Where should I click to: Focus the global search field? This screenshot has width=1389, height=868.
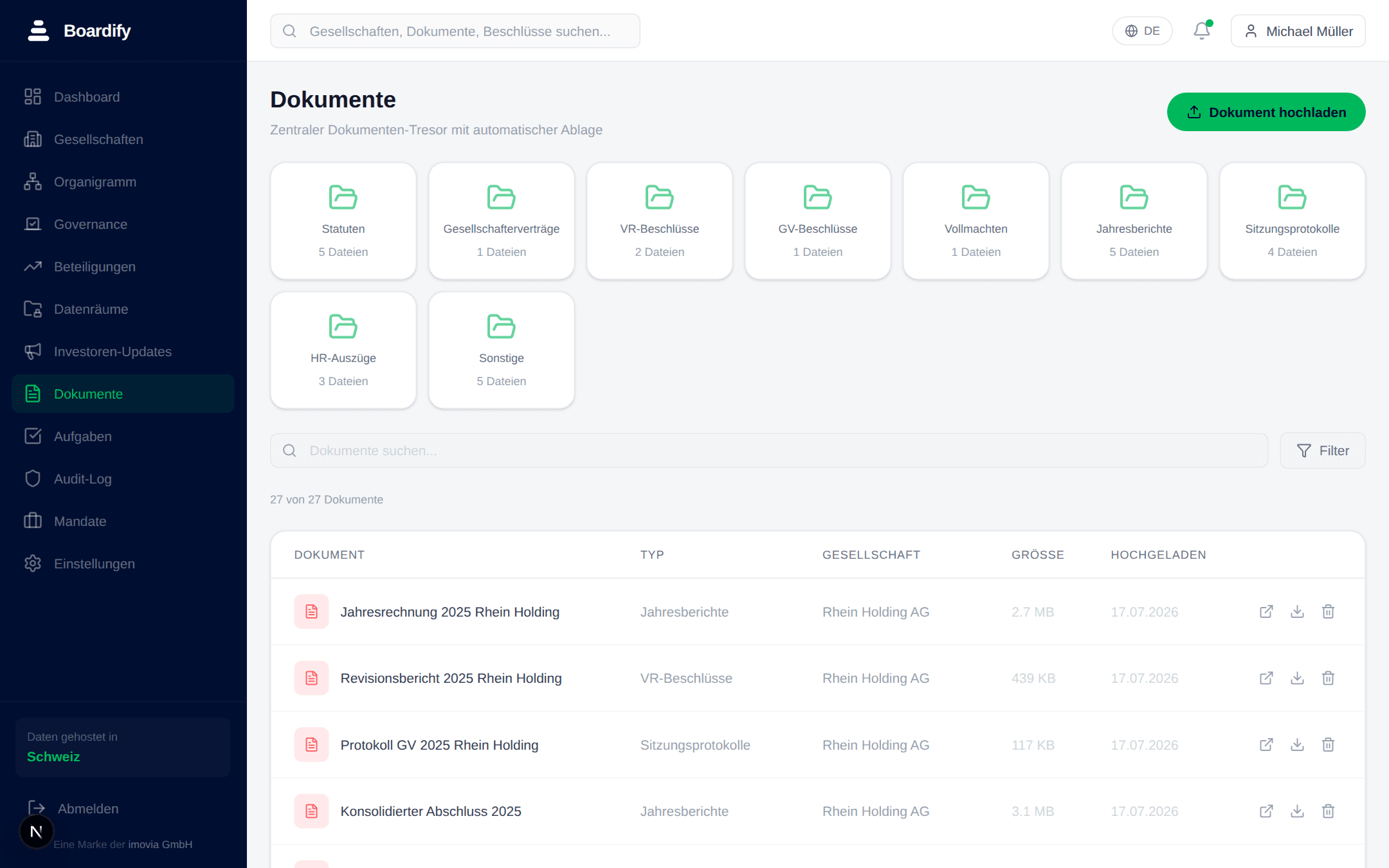coord(455,31)
